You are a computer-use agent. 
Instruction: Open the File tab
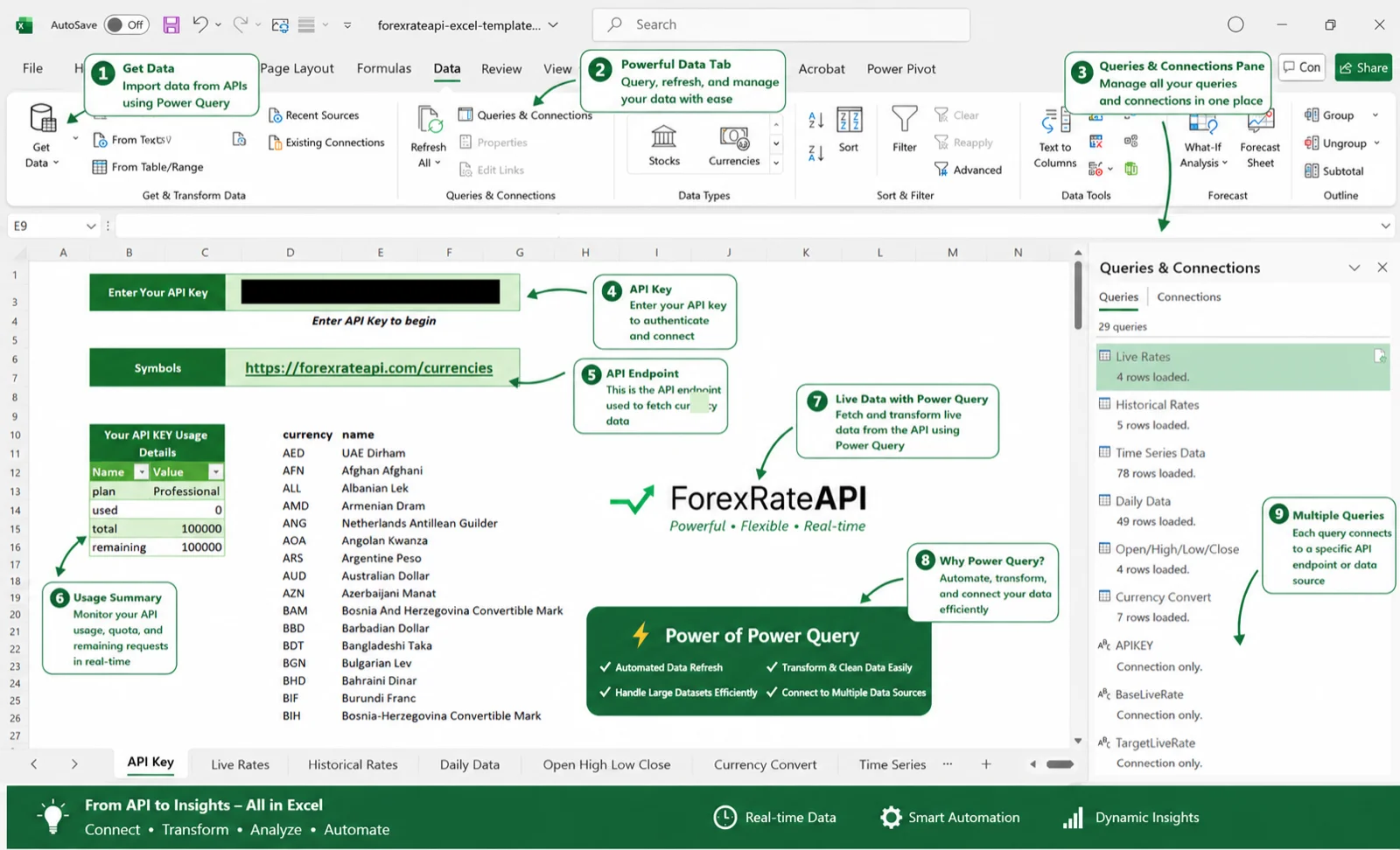tap(32, 68)
